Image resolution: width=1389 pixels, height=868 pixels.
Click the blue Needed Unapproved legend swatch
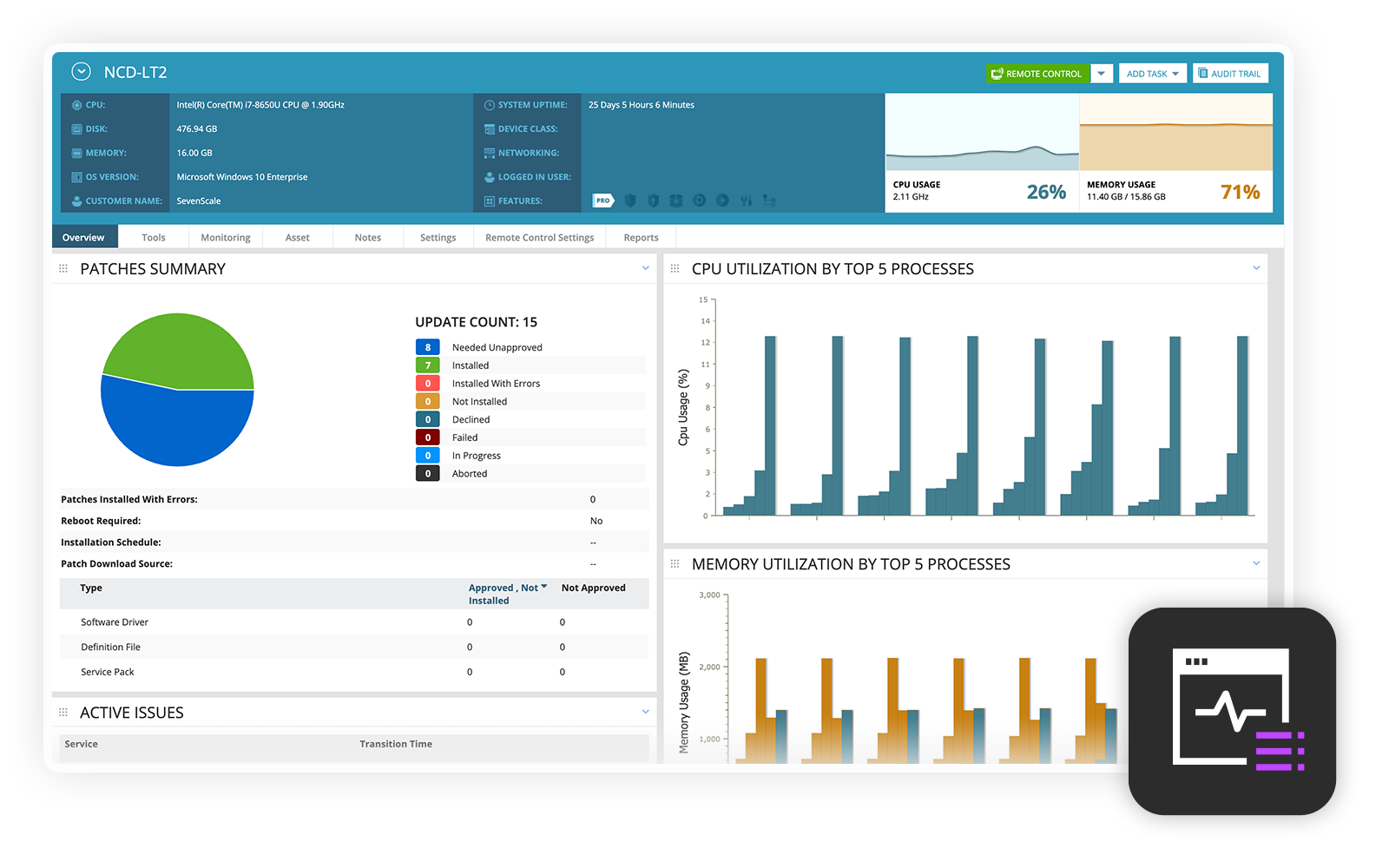(x=427, y=347)
